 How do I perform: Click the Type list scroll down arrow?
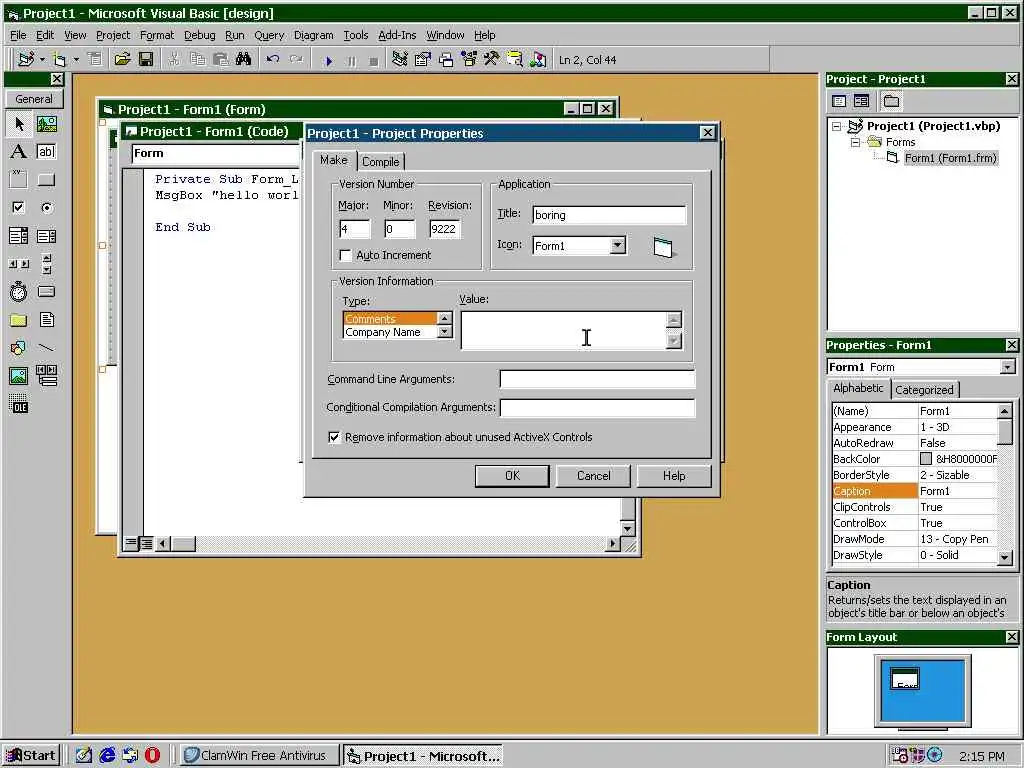click(x=445, y=332)
